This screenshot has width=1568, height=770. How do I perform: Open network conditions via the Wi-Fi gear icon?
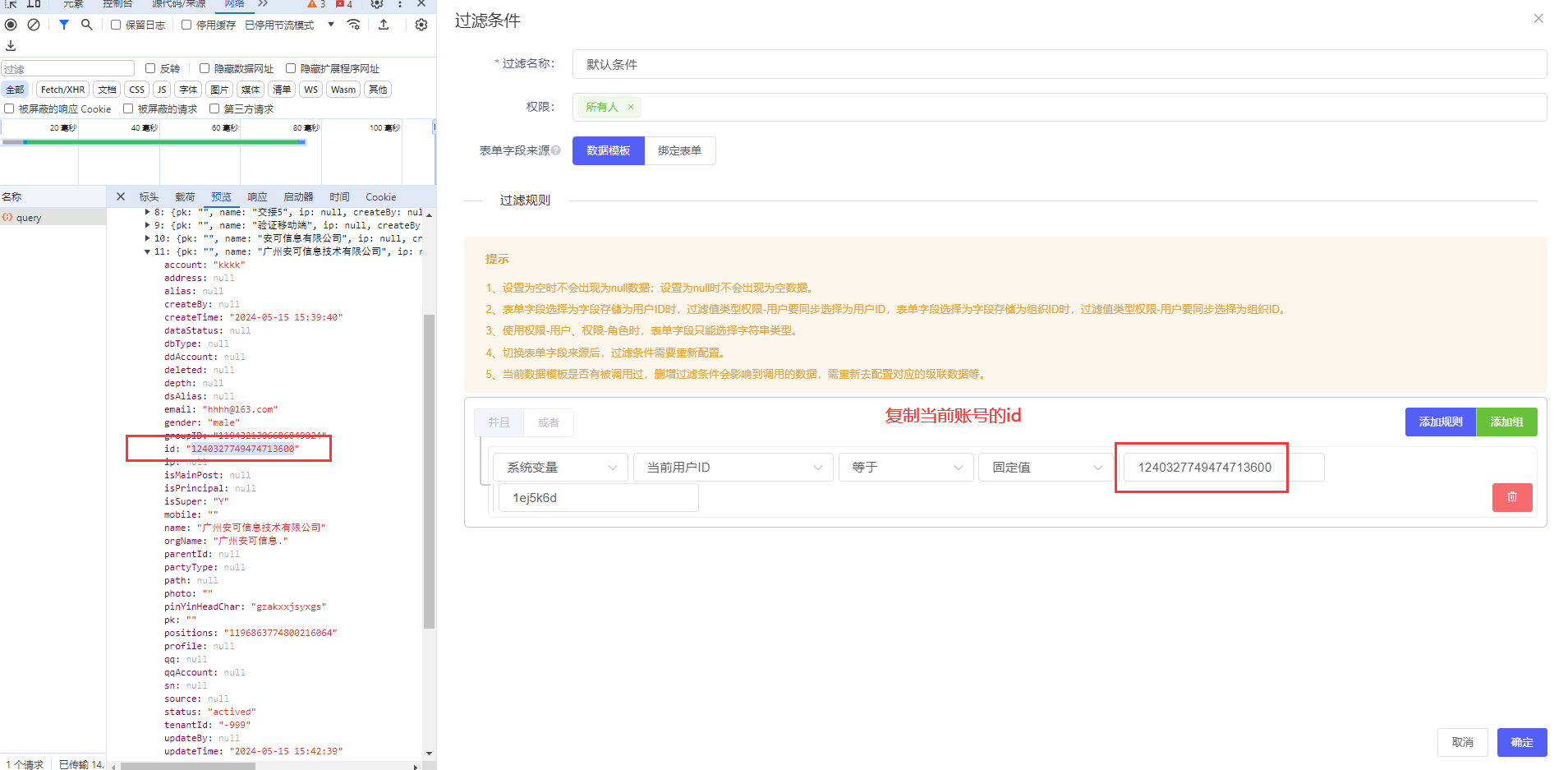(x=354, y=25)
